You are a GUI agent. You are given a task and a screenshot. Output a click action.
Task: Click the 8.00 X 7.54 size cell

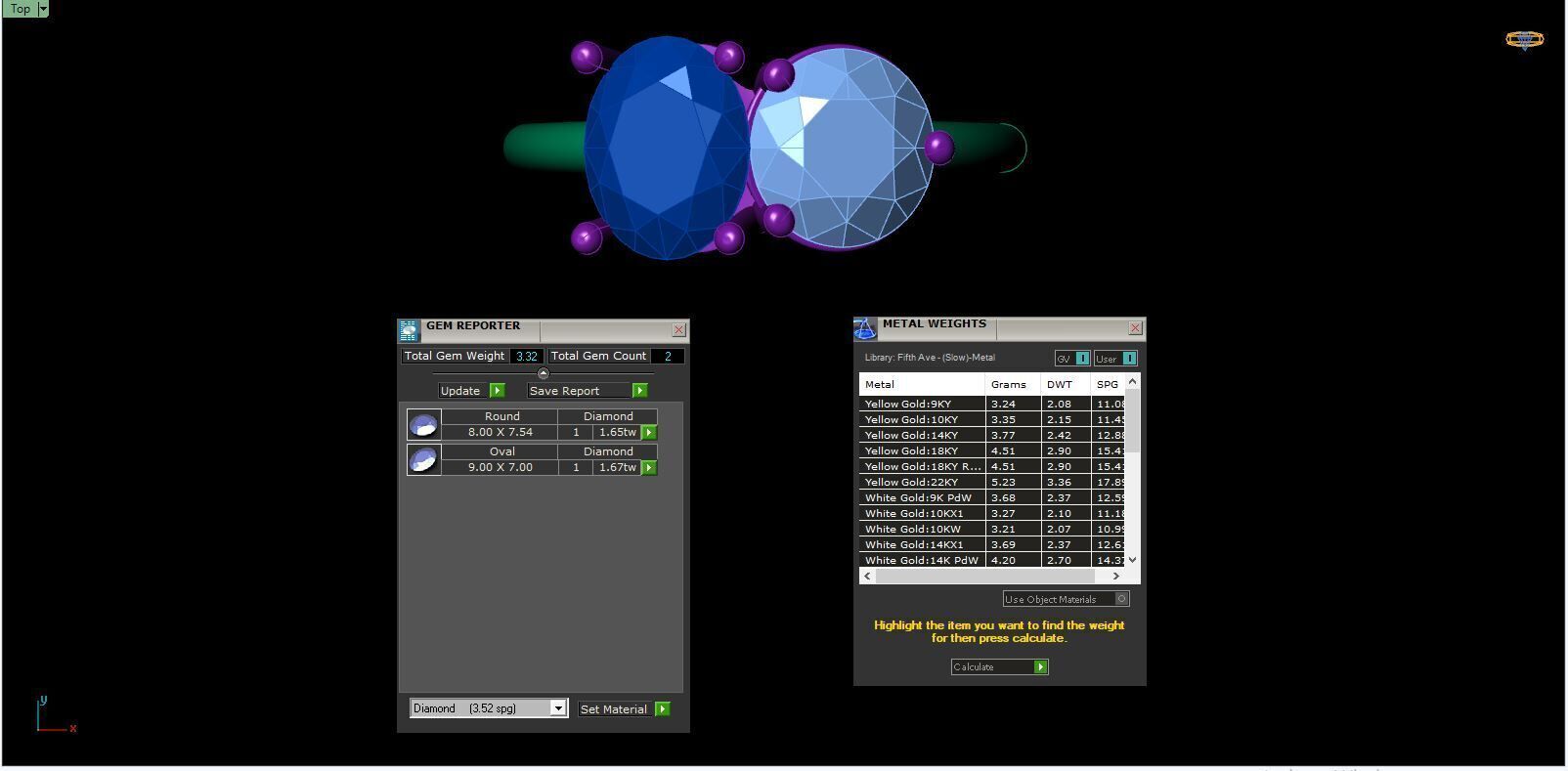click(501, 432)
